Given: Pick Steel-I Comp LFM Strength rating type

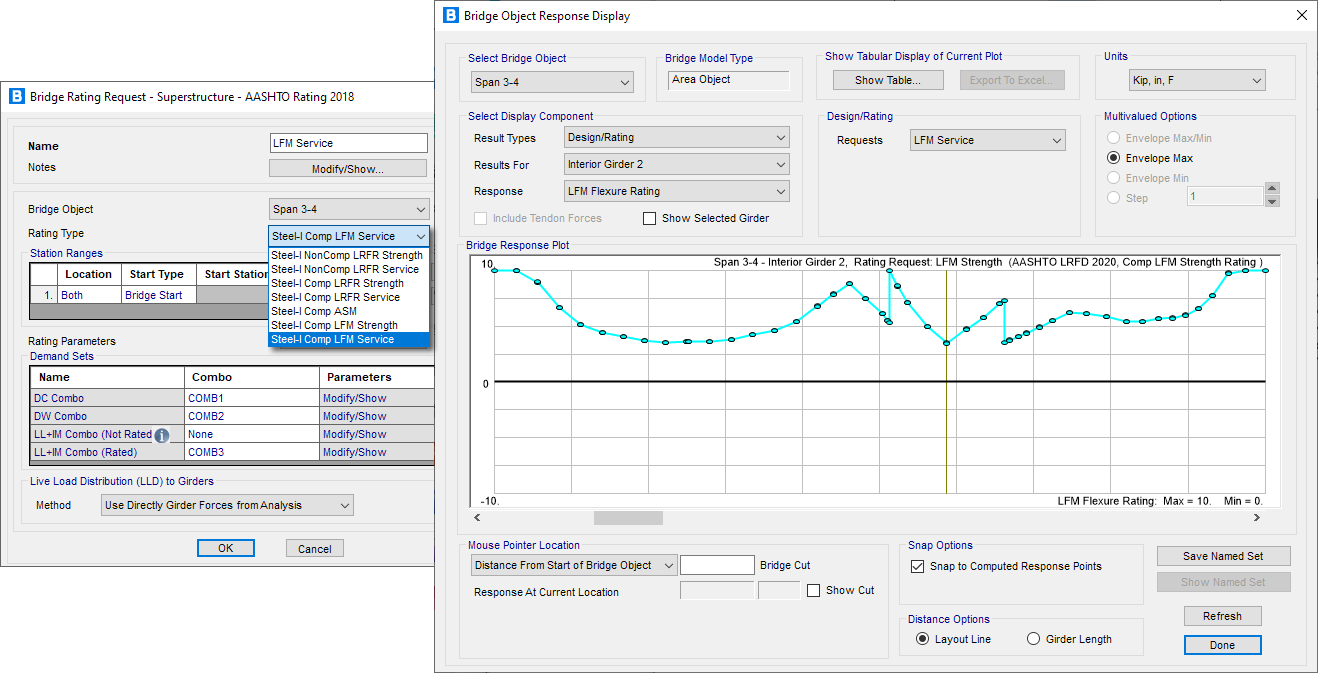Looking at the screenshot, I should coord(347,325).
